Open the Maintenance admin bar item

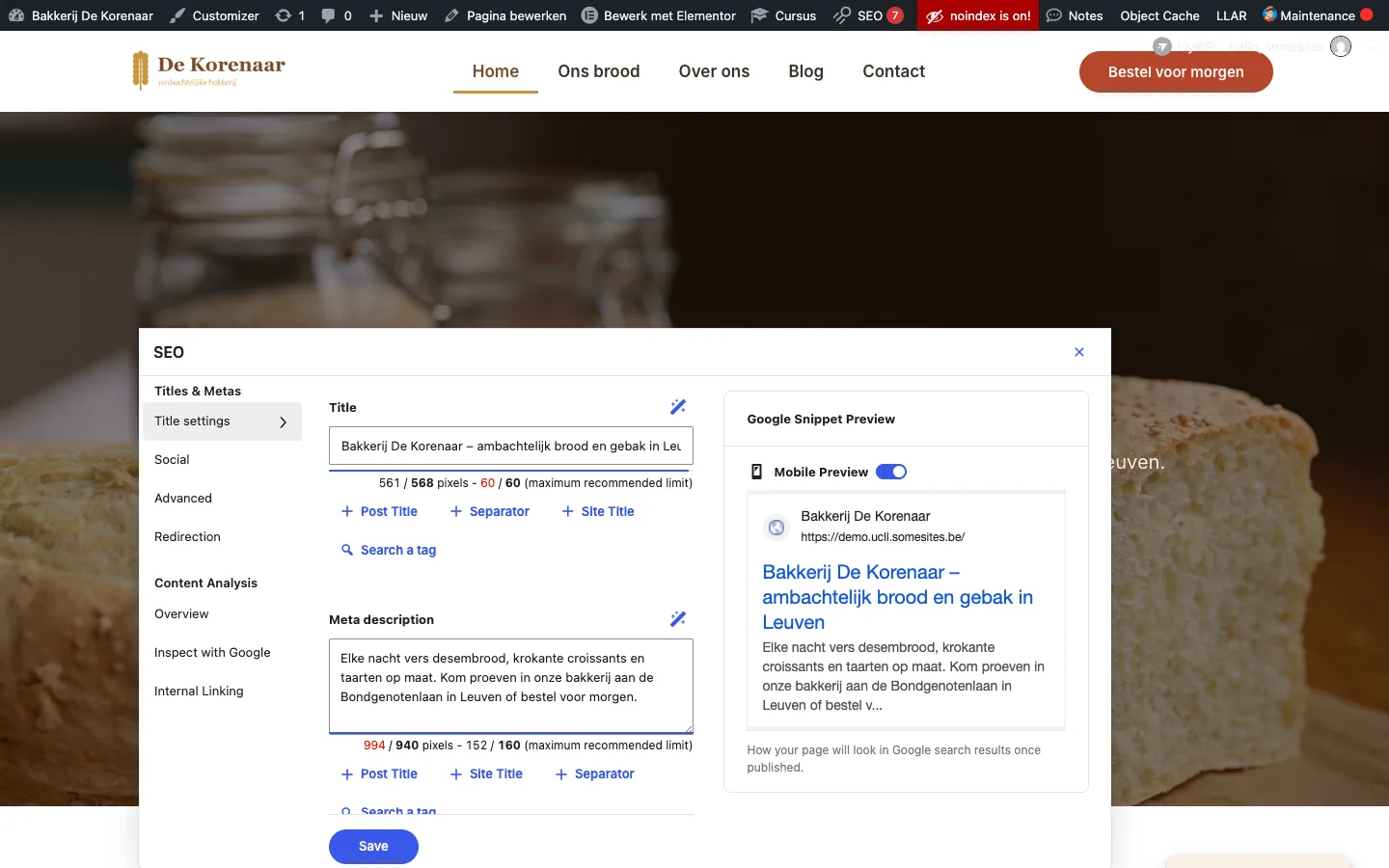point(1318,15)
